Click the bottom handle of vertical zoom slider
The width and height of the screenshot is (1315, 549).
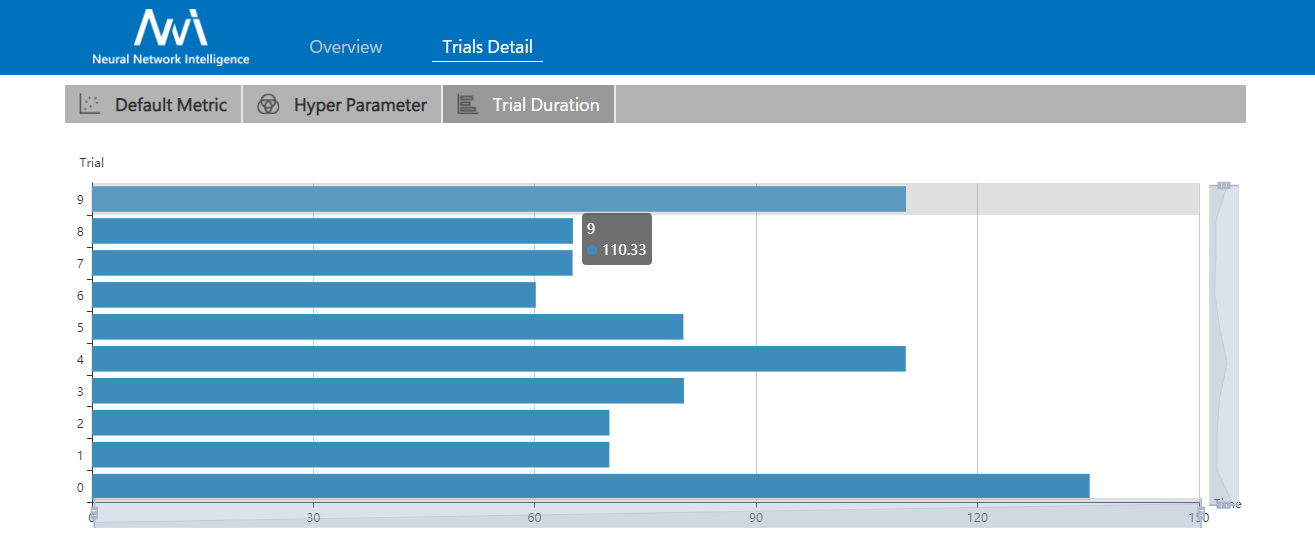(x=1223, y=504)
